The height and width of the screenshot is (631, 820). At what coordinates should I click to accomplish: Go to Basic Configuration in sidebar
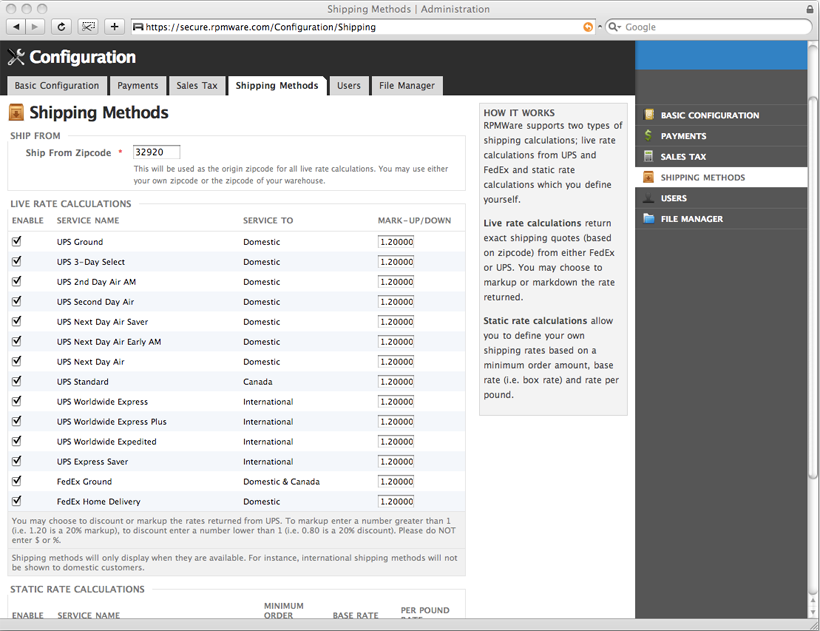(x=721, y=115)
